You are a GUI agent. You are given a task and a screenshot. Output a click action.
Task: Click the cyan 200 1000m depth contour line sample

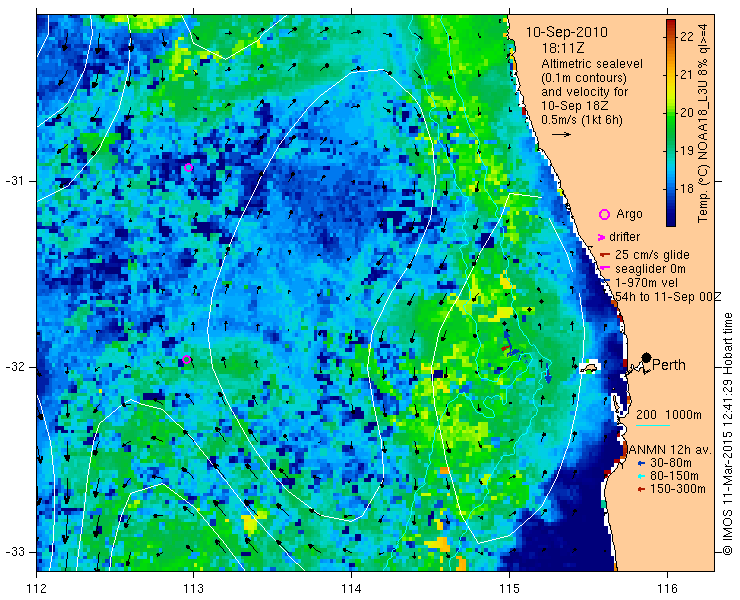[x=653, y=425]
